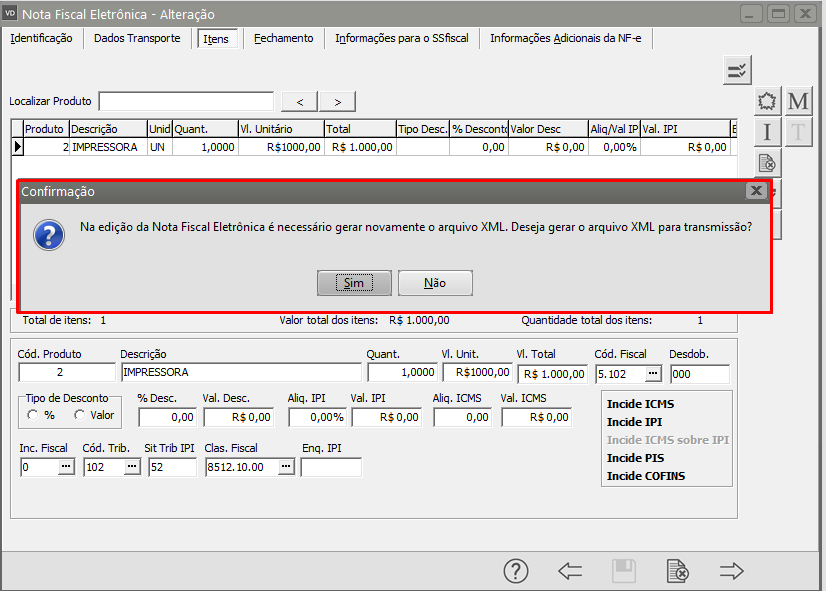826x591 pixels.
Task: Open the Dados Transporte tab
Action: coord(137,38)
